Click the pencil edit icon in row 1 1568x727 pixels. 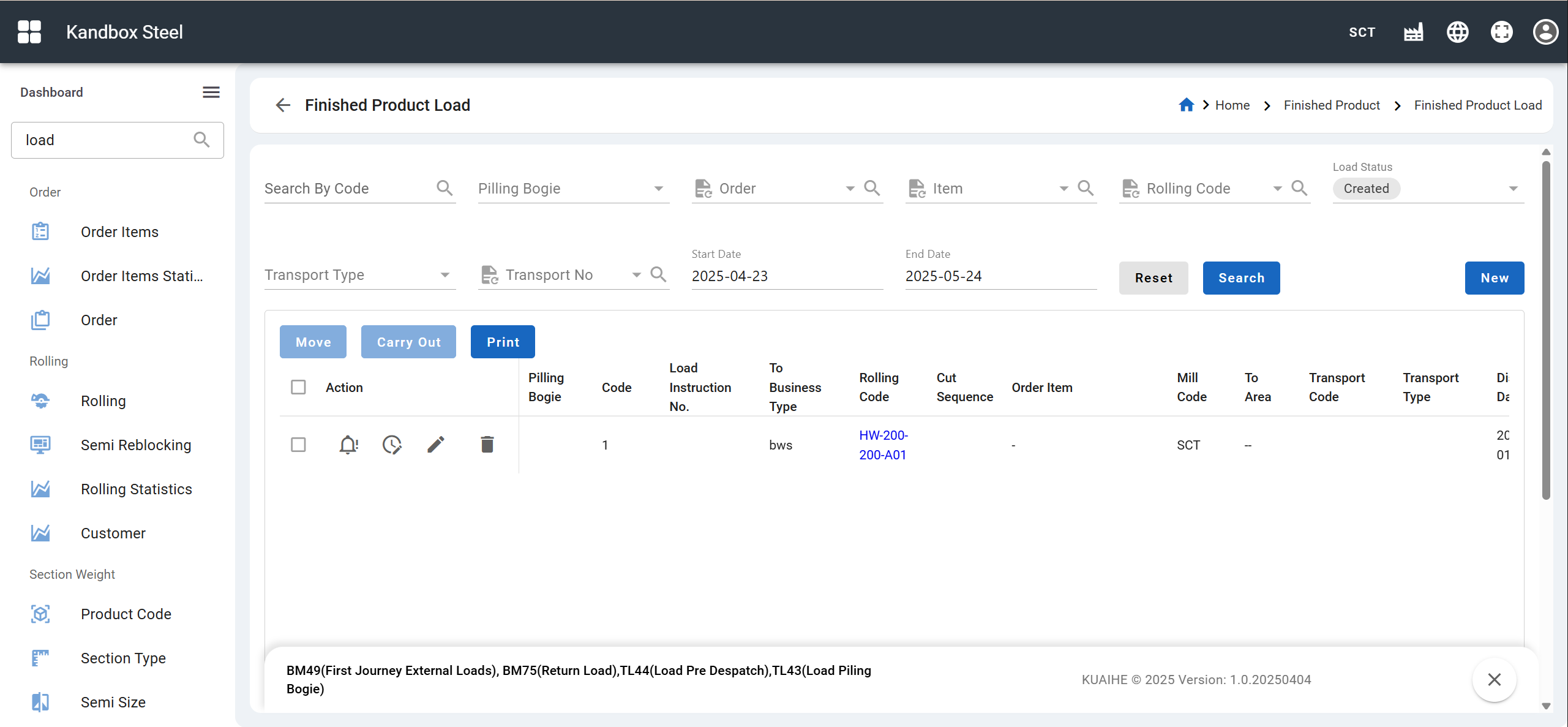pos(436,445)
